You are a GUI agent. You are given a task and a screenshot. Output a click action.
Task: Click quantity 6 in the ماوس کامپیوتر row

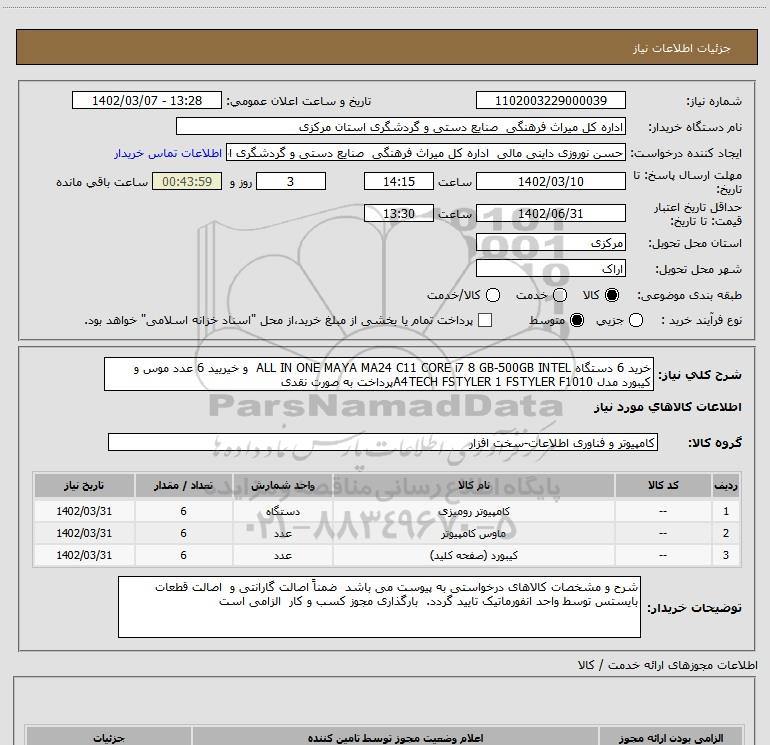point(183,533)
